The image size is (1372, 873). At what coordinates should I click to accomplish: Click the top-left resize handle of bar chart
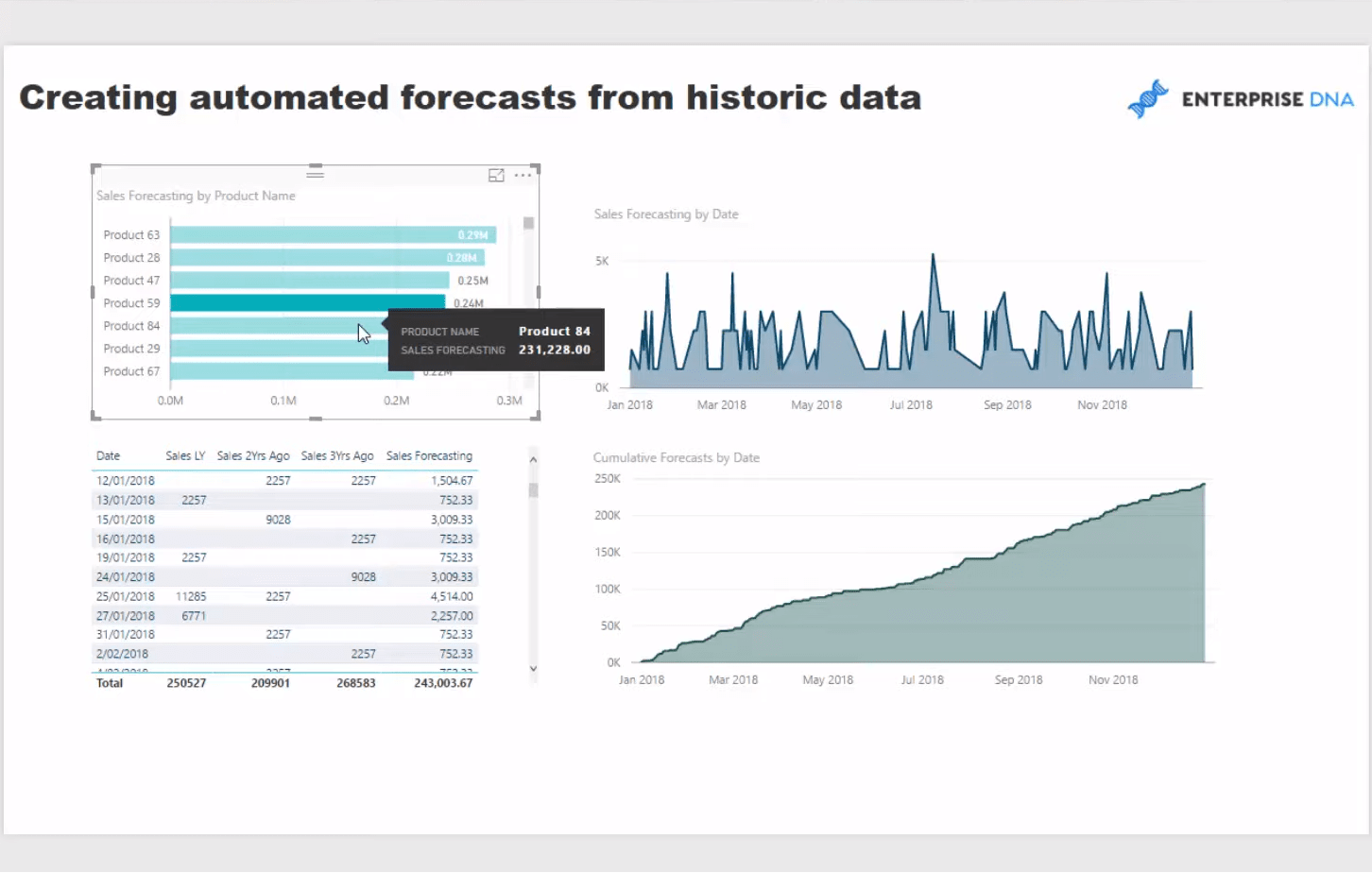pos(95,169)
